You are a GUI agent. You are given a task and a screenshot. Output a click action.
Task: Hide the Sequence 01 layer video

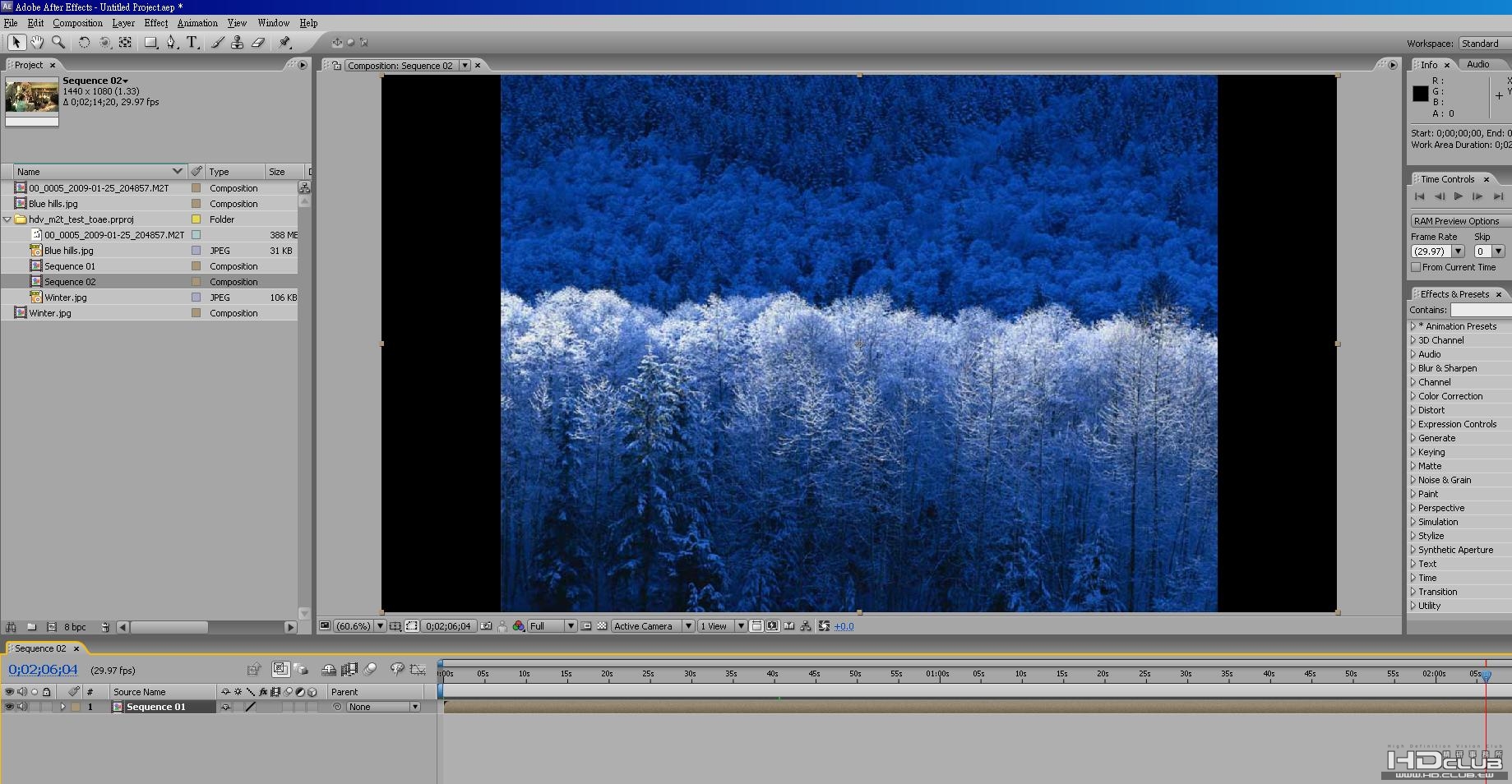9,707
